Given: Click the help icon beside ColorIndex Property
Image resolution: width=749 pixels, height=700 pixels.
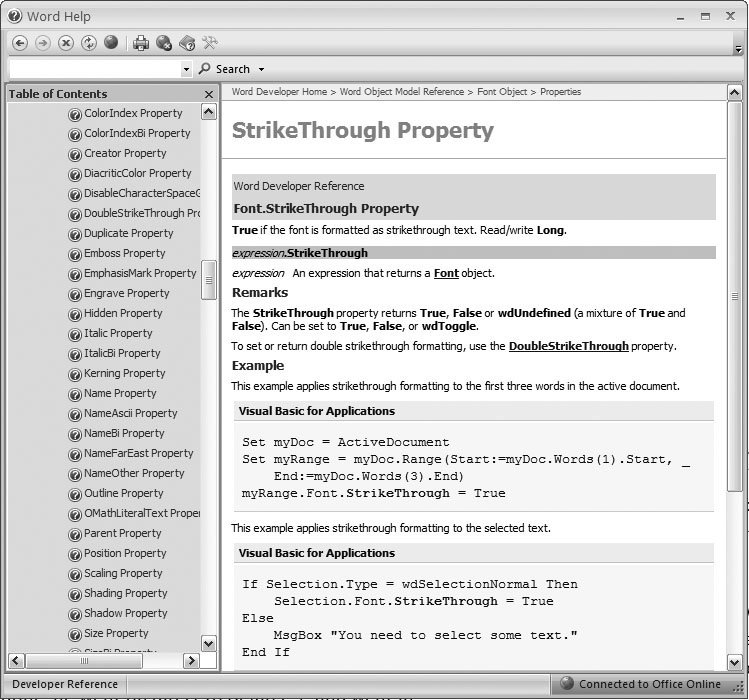Looking at the screenshot, I should [x=75, y=115].
